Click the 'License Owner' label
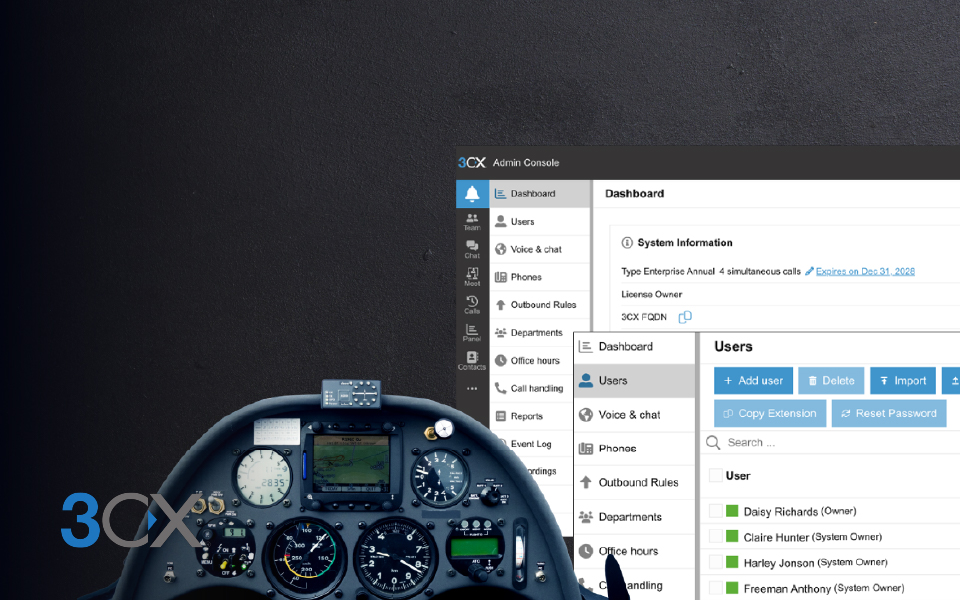The height and width of the screenshot is (600, 960). coord(651,294)
